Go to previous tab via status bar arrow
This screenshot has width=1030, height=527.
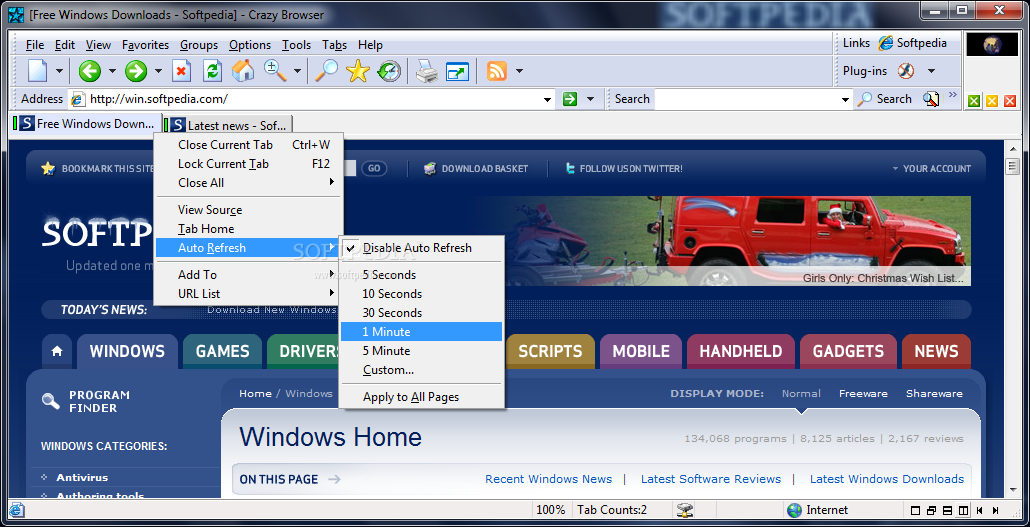tap(979, 511)
